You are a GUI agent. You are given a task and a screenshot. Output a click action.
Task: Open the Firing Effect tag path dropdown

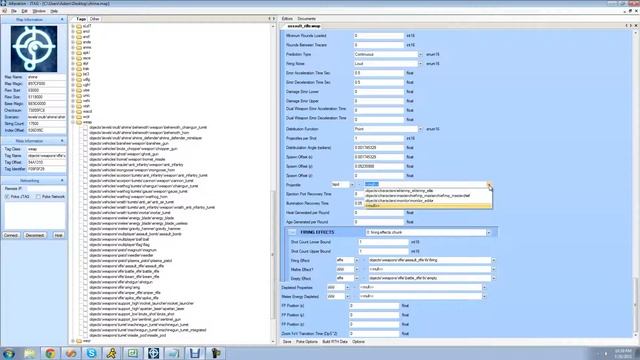tap(493, 260)
